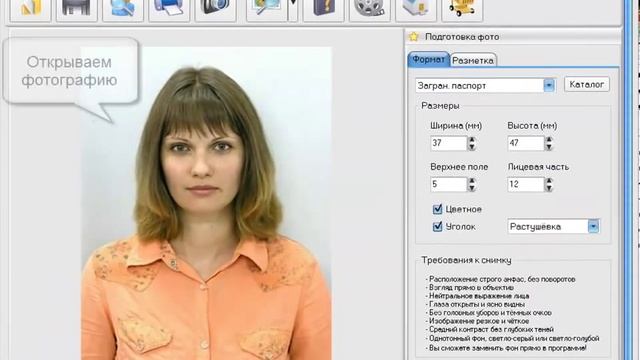
Task: Click the person with magnifier toolbar icon
Action: coord(122,9)
